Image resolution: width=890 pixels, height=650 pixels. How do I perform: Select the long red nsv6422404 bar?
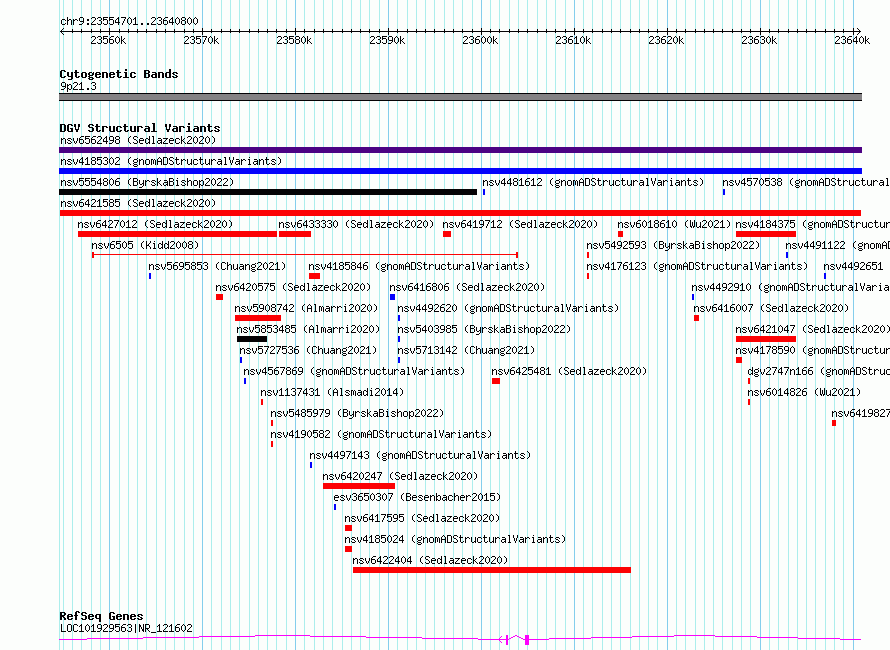tap(492, 570)
